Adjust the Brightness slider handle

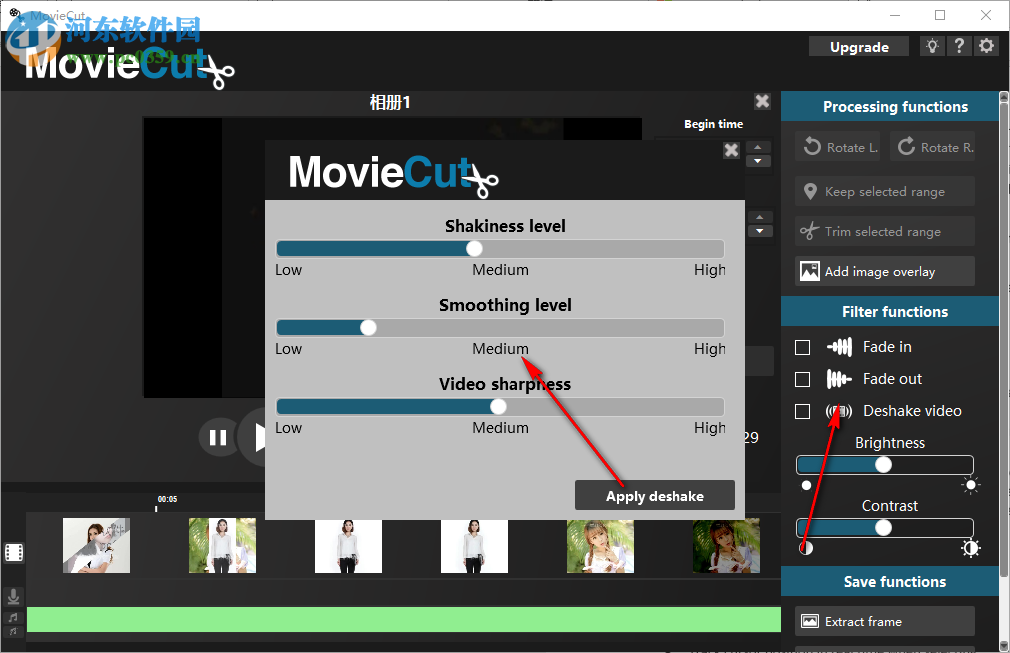(x=883, y=464)
